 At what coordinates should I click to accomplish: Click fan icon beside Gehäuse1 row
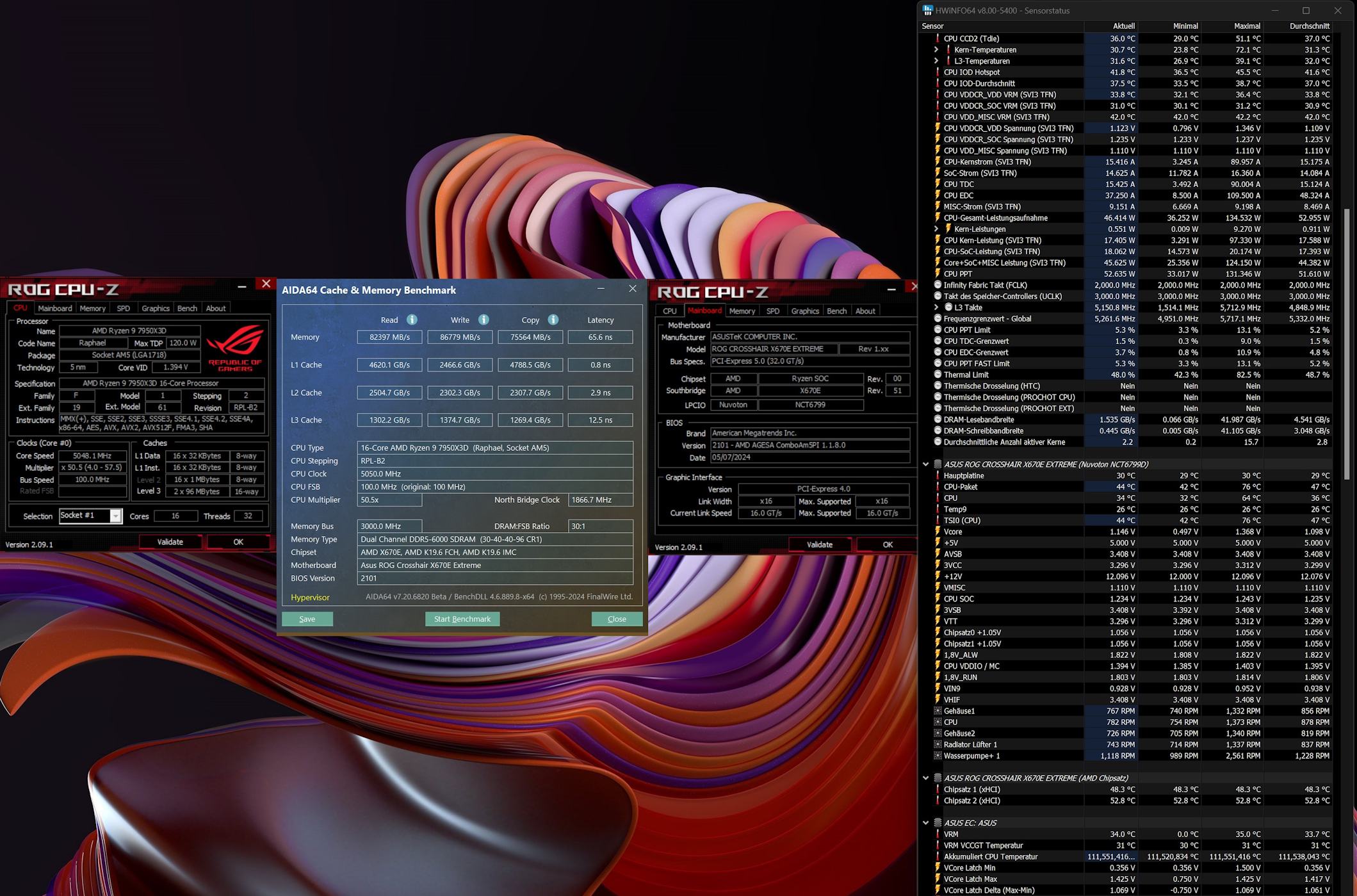(x=938, y=711)
